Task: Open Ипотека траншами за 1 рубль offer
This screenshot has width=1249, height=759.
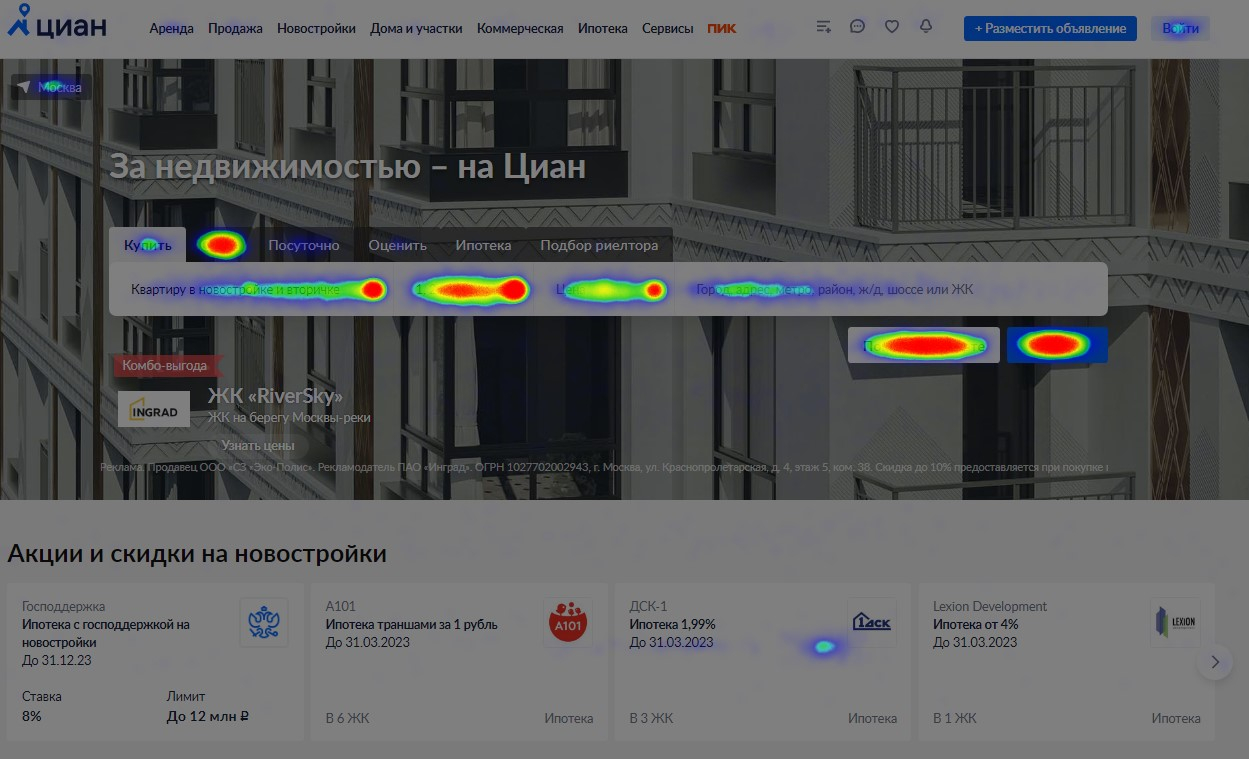Action: tap(411, 625)
